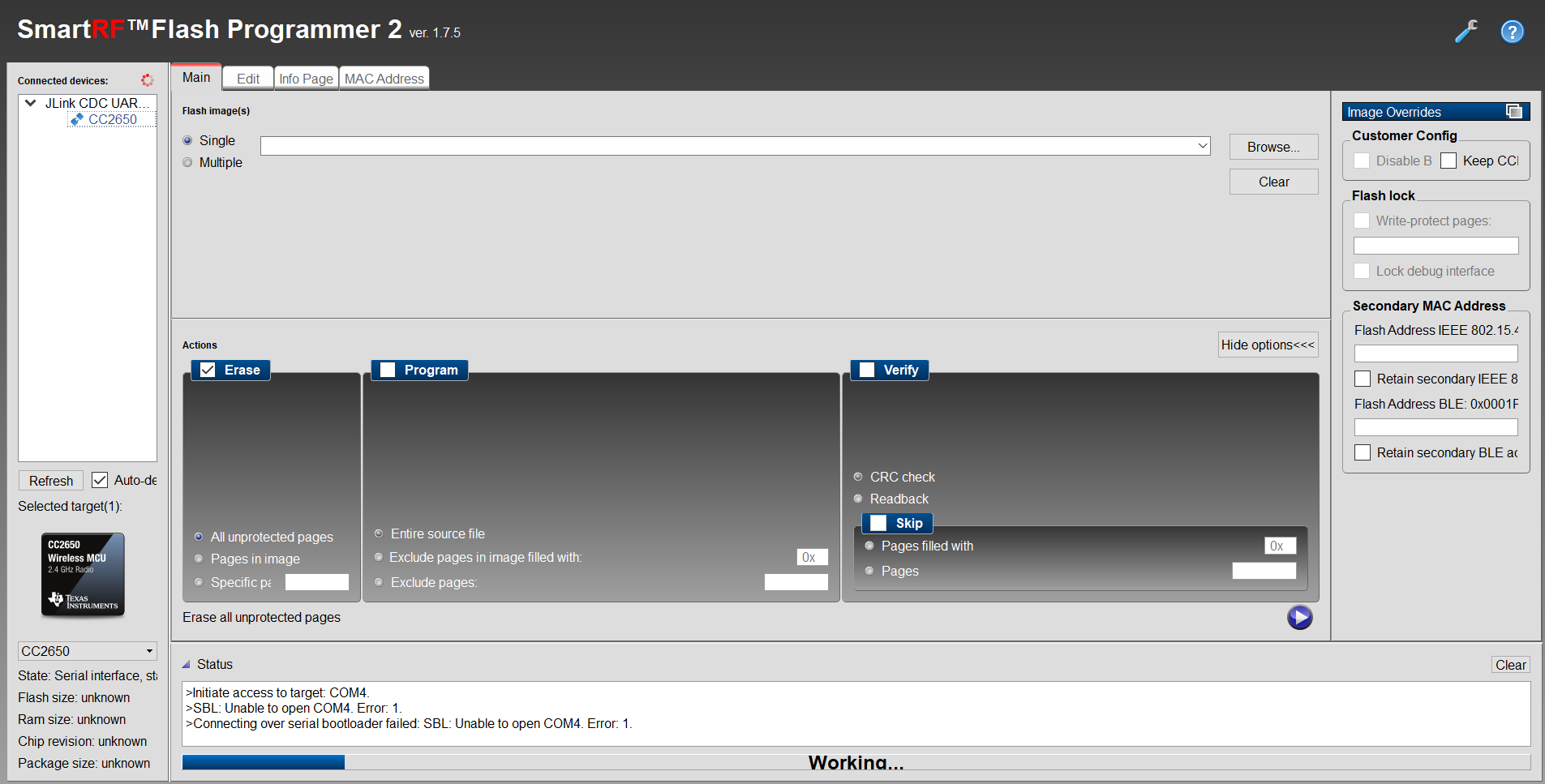This screenshot has width=1545, height=784.
Task: Select the Readback verify option
Action: 858,499
